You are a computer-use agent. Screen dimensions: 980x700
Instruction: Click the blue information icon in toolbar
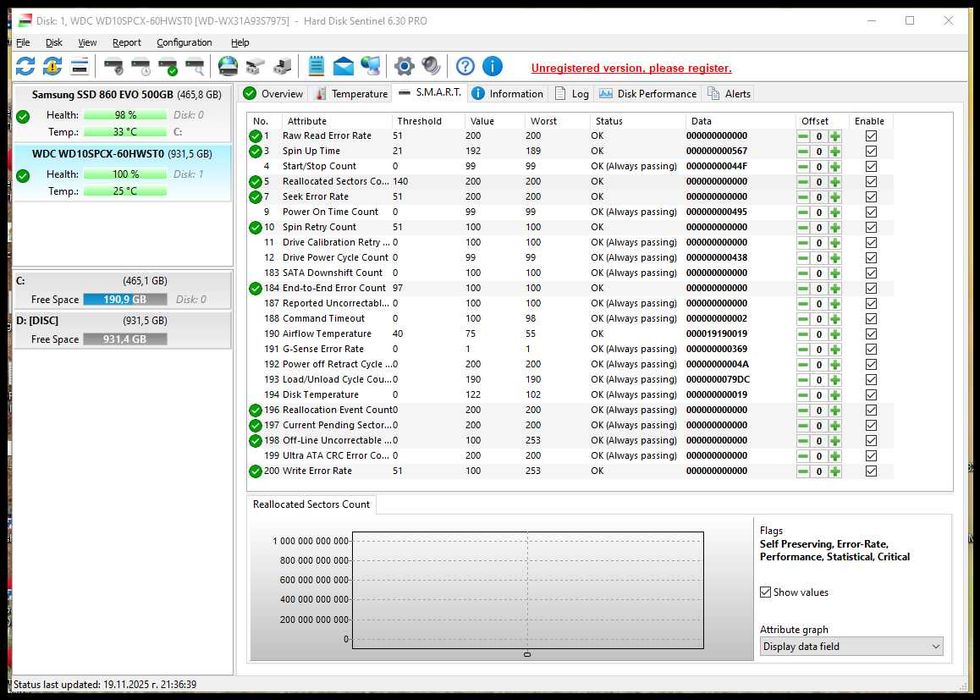492,66
